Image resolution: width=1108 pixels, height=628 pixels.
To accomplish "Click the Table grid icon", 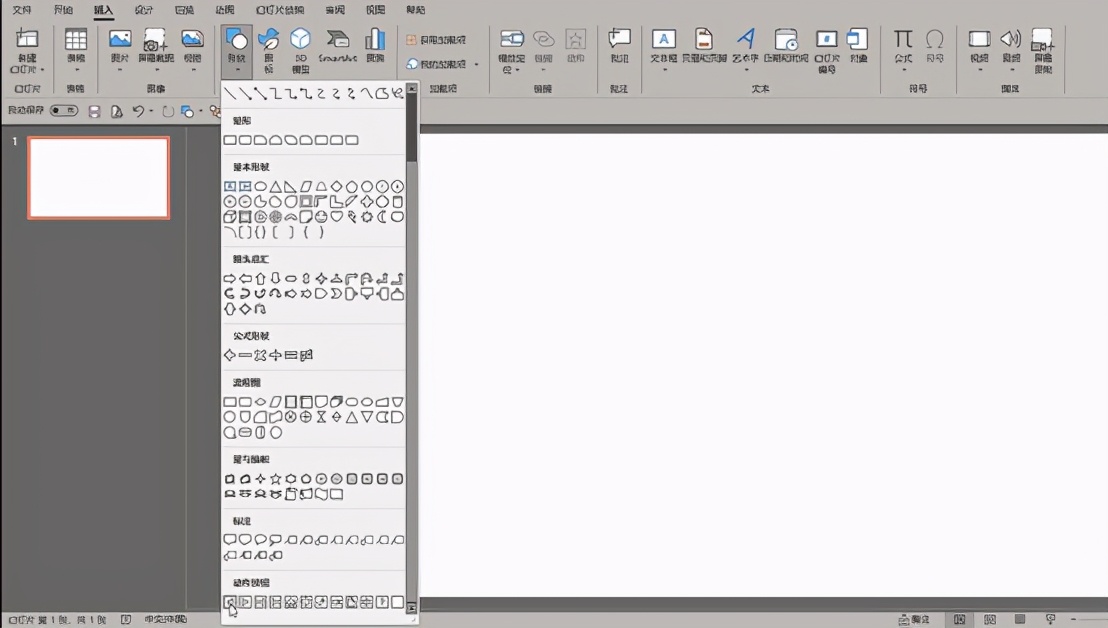I will coord(76,40).
